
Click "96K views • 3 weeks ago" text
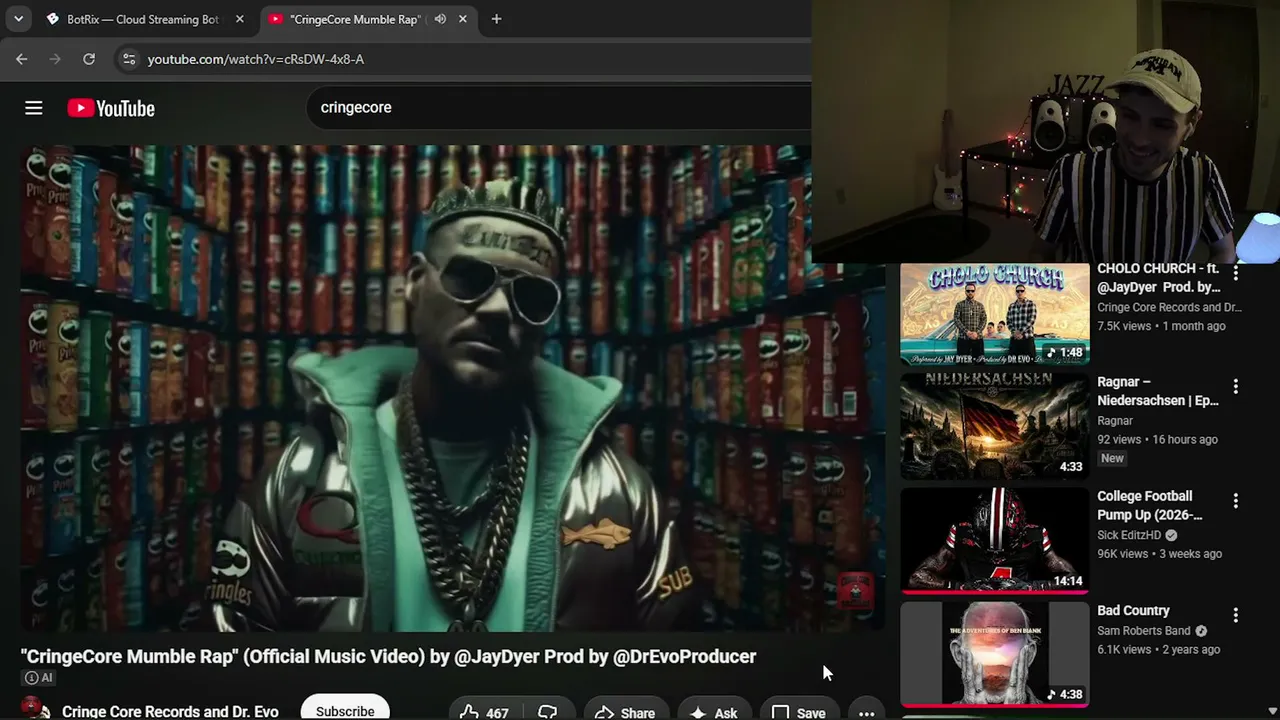coord(1159,554)
